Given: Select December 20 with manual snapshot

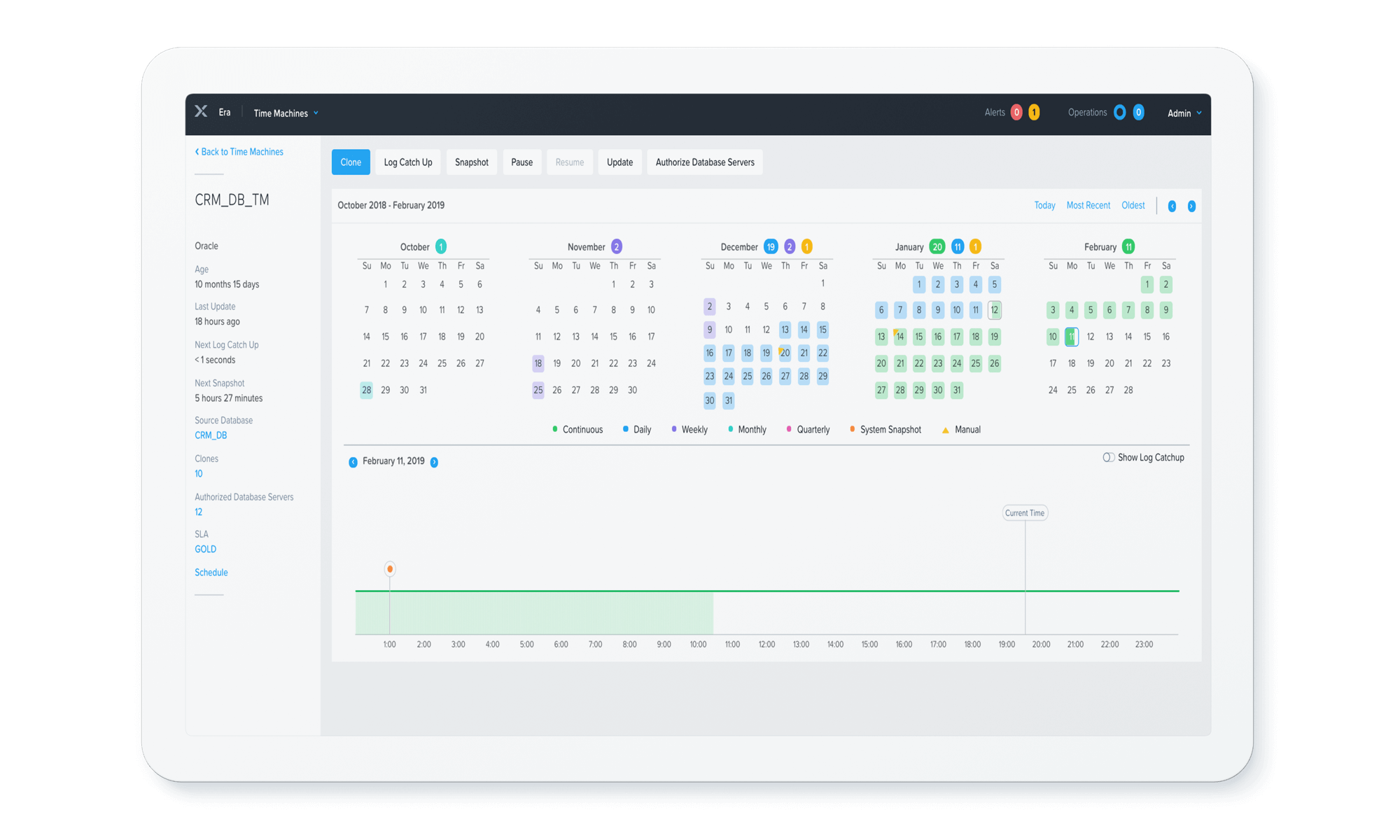Looking at the screenshot, I should pyautogui.click(x=785, y=353).
